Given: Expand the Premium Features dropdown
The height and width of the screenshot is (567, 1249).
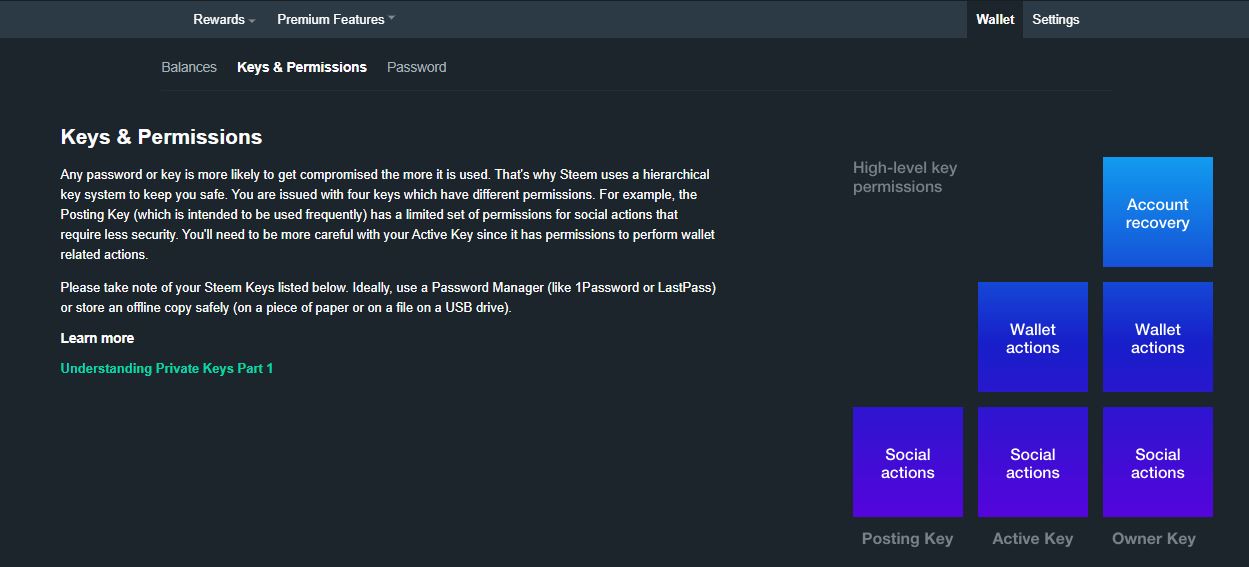Looking at the screenshot, I should click(x=335, y=19).
